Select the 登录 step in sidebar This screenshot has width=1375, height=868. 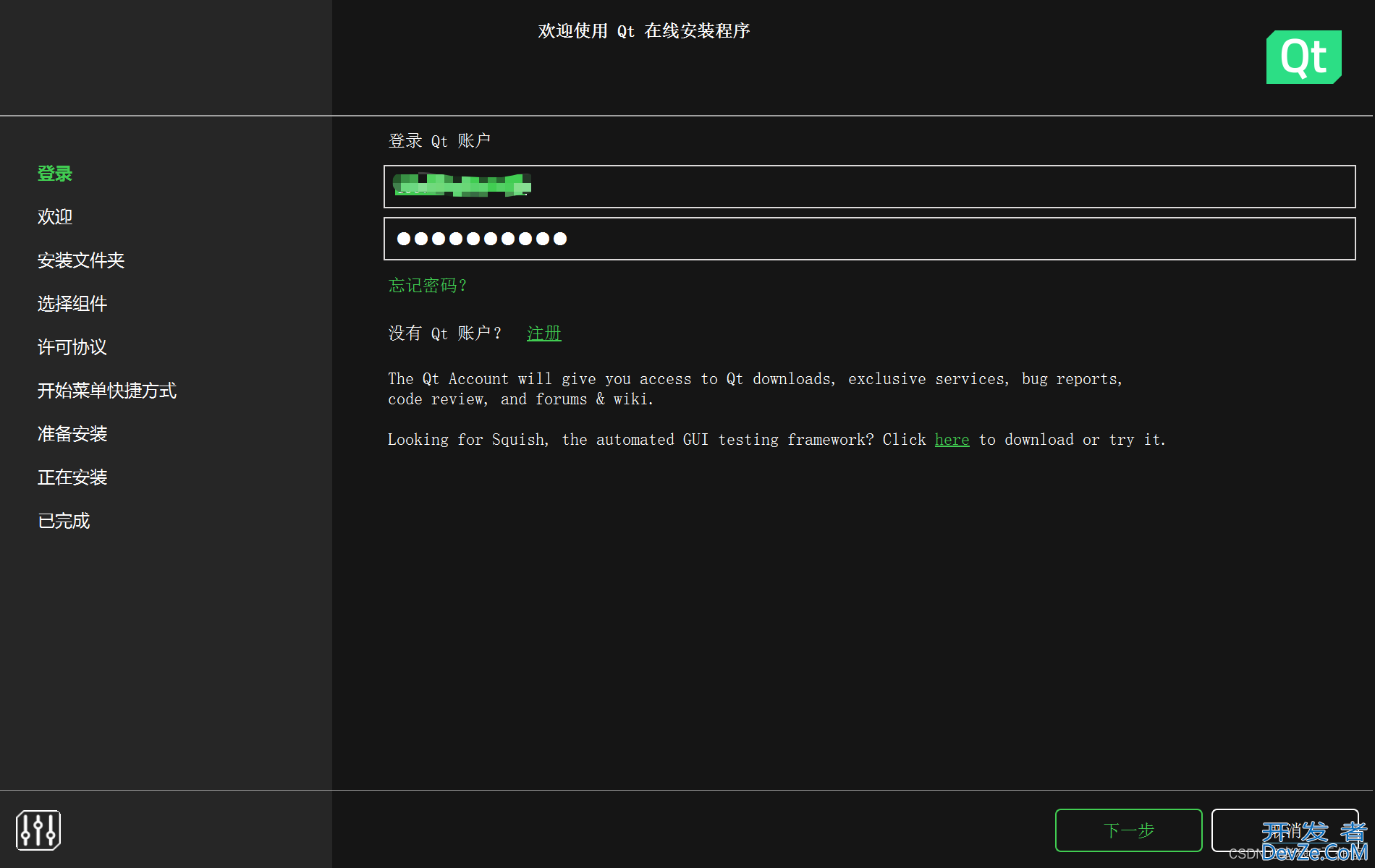55,174
